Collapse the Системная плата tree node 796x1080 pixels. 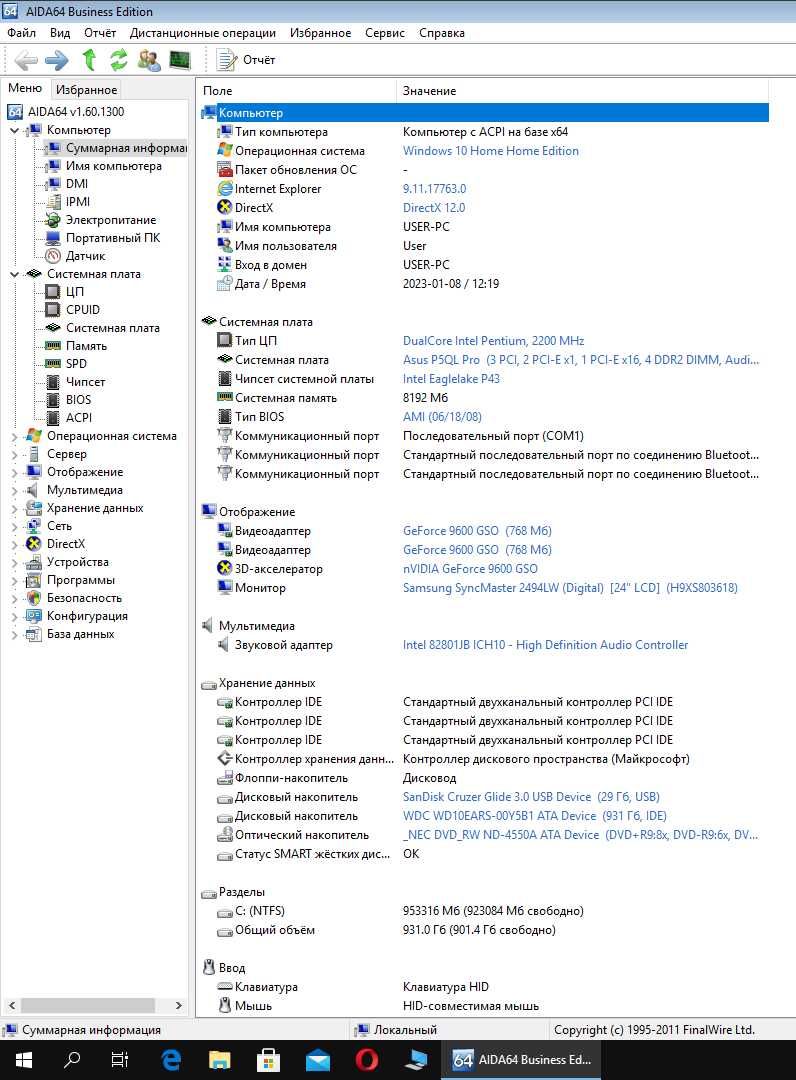[x=14, y=274]
